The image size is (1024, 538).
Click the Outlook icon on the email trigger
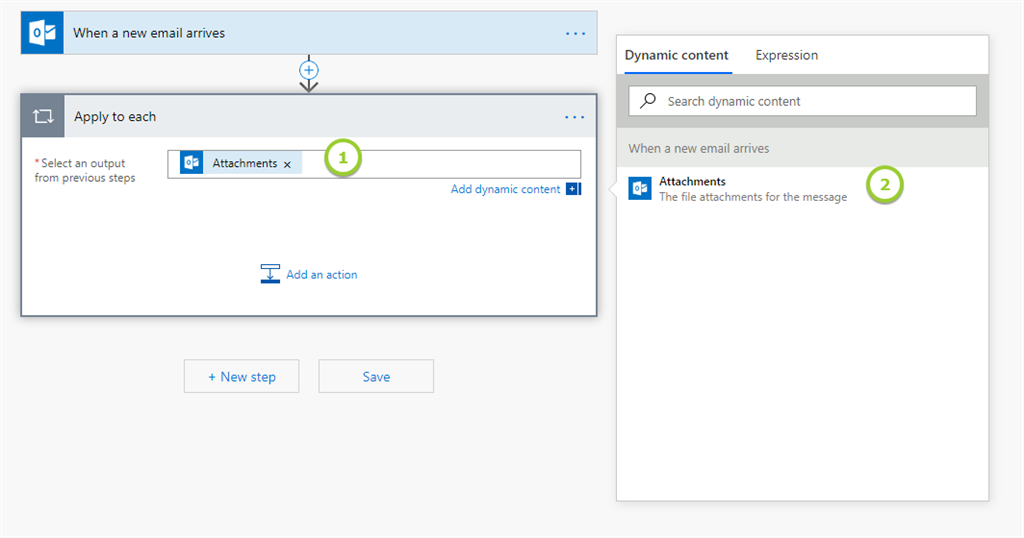coord(42,33)
